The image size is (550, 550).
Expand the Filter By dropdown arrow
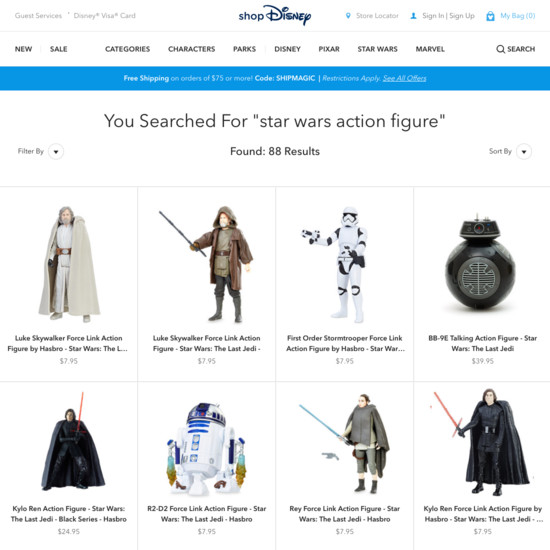tap(56, 152)
